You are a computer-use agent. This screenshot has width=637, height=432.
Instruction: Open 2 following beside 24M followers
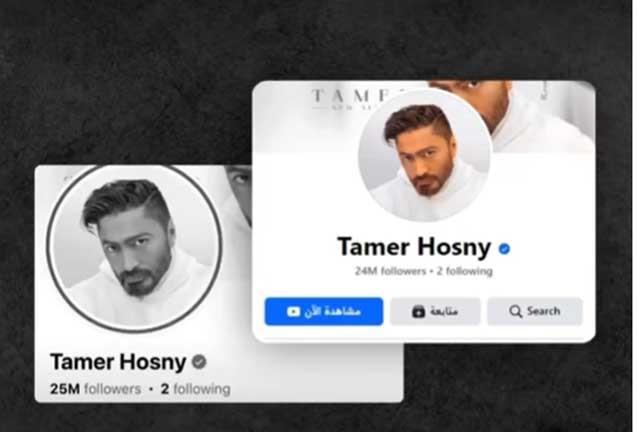click(464, 271)
